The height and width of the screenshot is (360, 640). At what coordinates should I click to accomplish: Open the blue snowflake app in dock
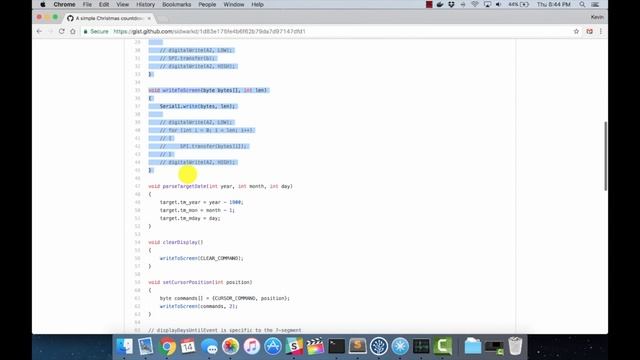(400, 346)
